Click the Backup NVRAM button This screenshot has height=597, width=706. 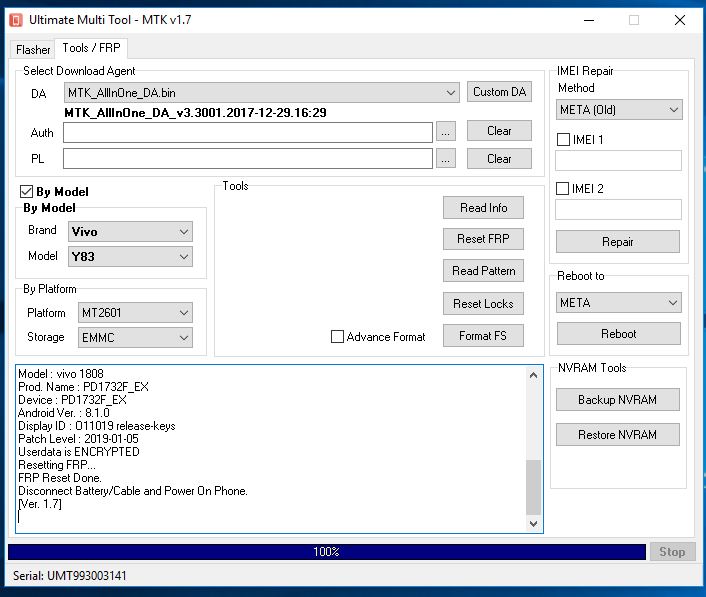pyautogui.click(x=617, y=400)
